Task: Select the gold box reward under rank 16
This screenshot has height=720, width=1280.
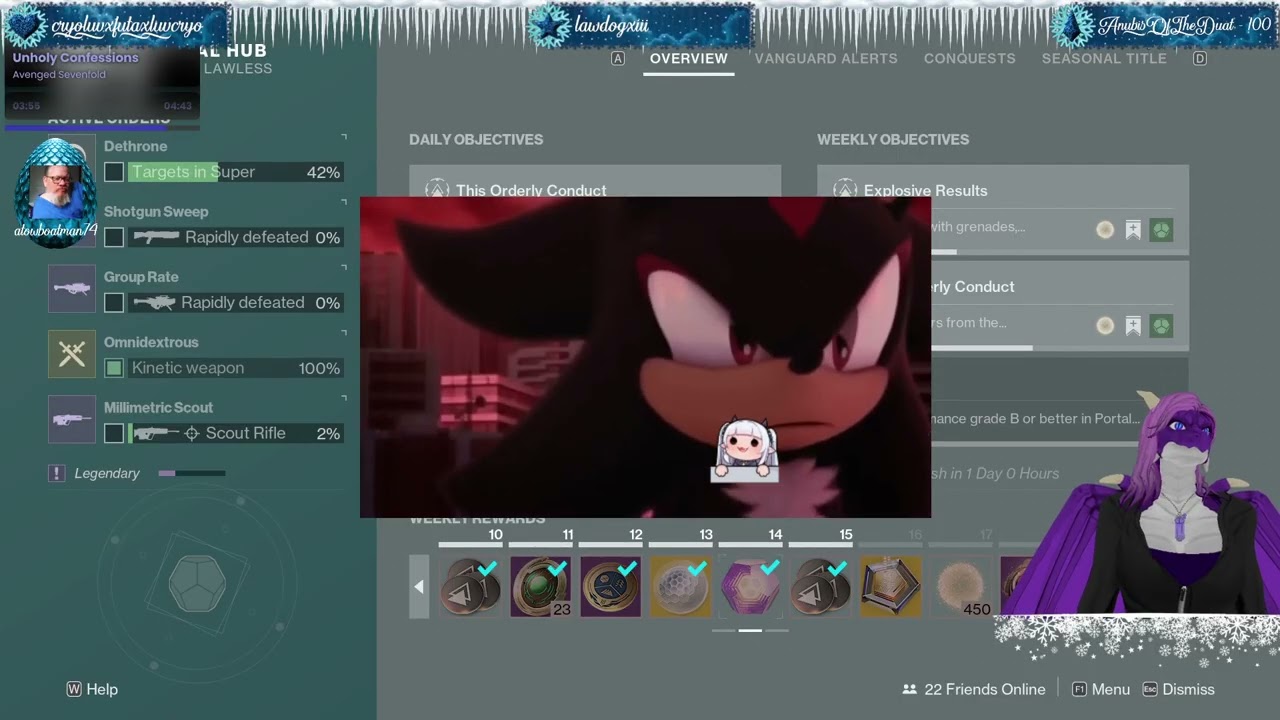Action: coord(890,586)
